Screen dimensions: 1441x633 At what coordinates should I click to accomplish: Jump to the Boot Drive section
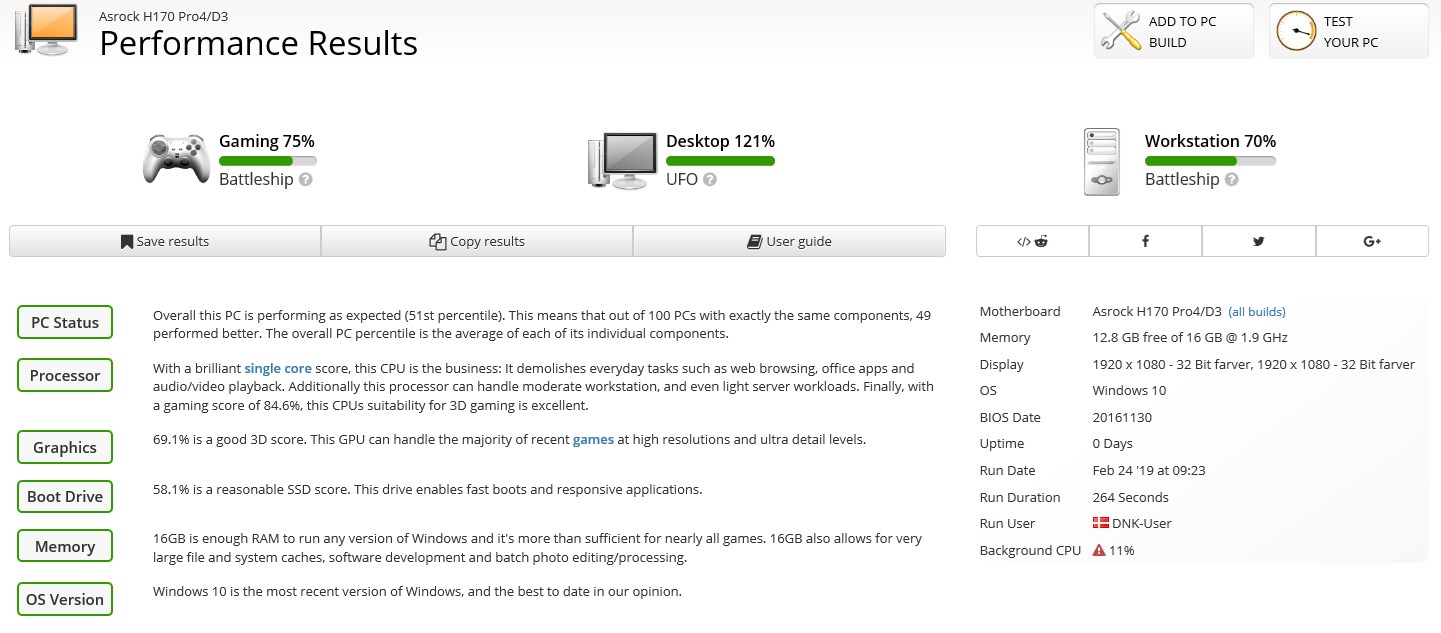(65, 497)
